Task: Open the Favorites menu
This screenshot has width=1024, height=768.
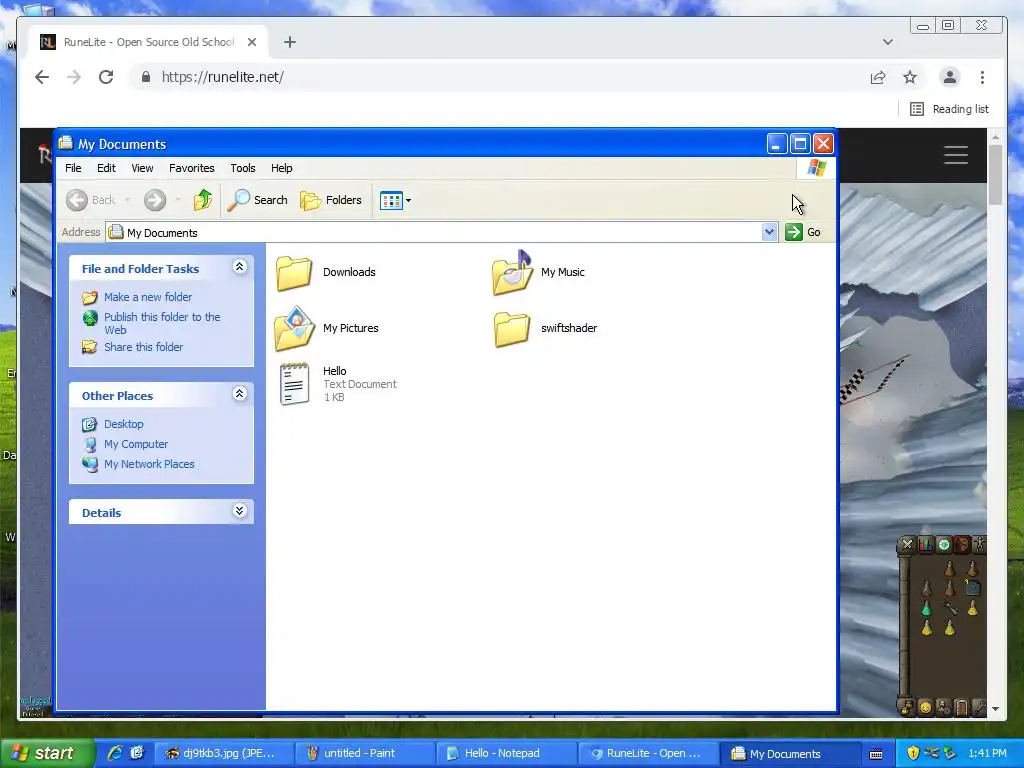Action: (191, 168)
